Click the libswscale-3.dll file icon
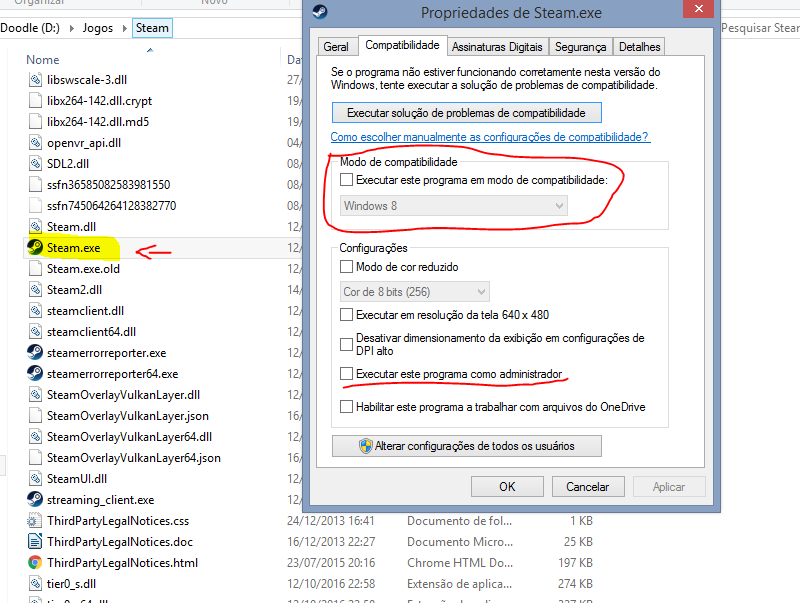The image size is (800, 603). (35, 80)
